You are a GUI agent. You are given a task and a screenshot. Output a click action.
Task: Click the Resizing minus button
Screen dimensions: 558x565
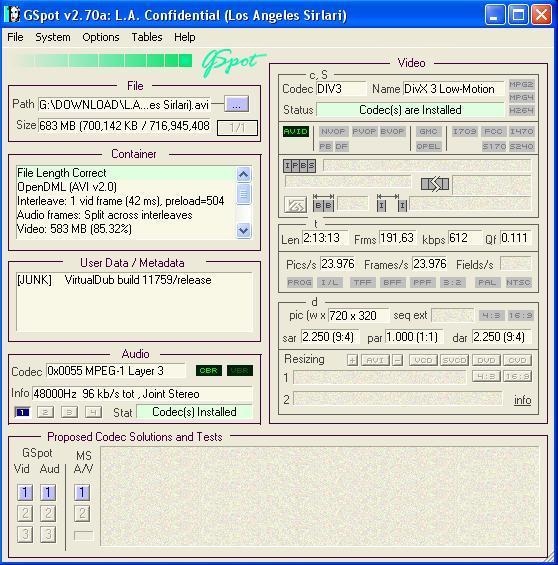pos(397,360)
